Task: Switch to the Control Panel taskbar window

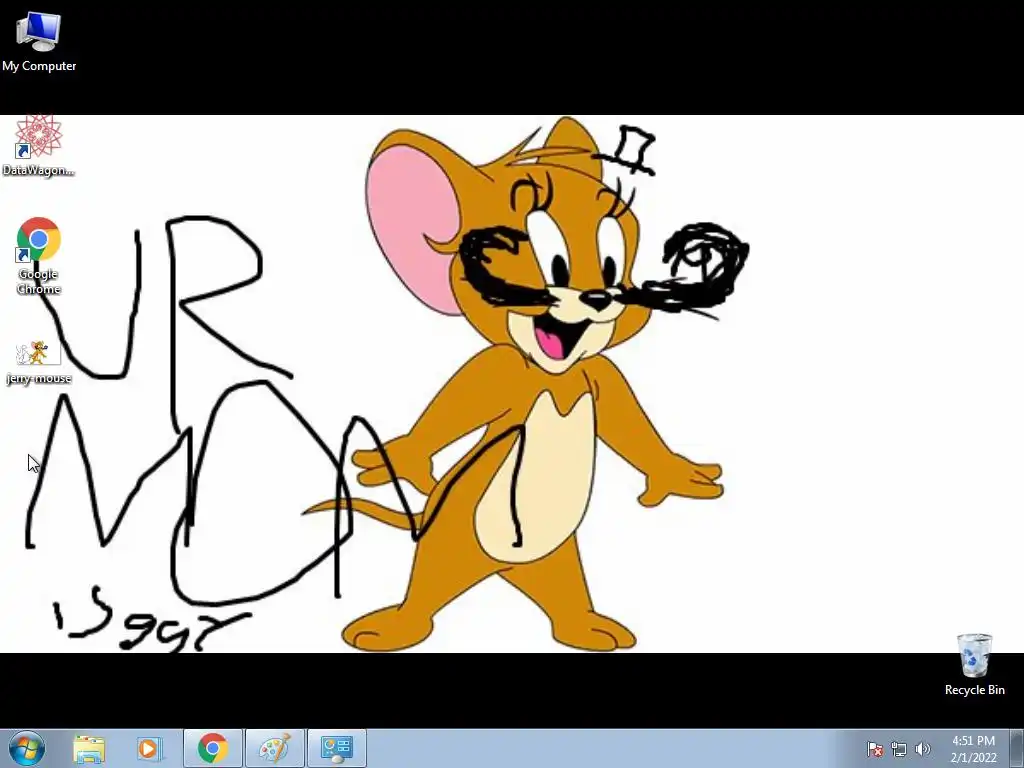Action: (x=337, y=748)
